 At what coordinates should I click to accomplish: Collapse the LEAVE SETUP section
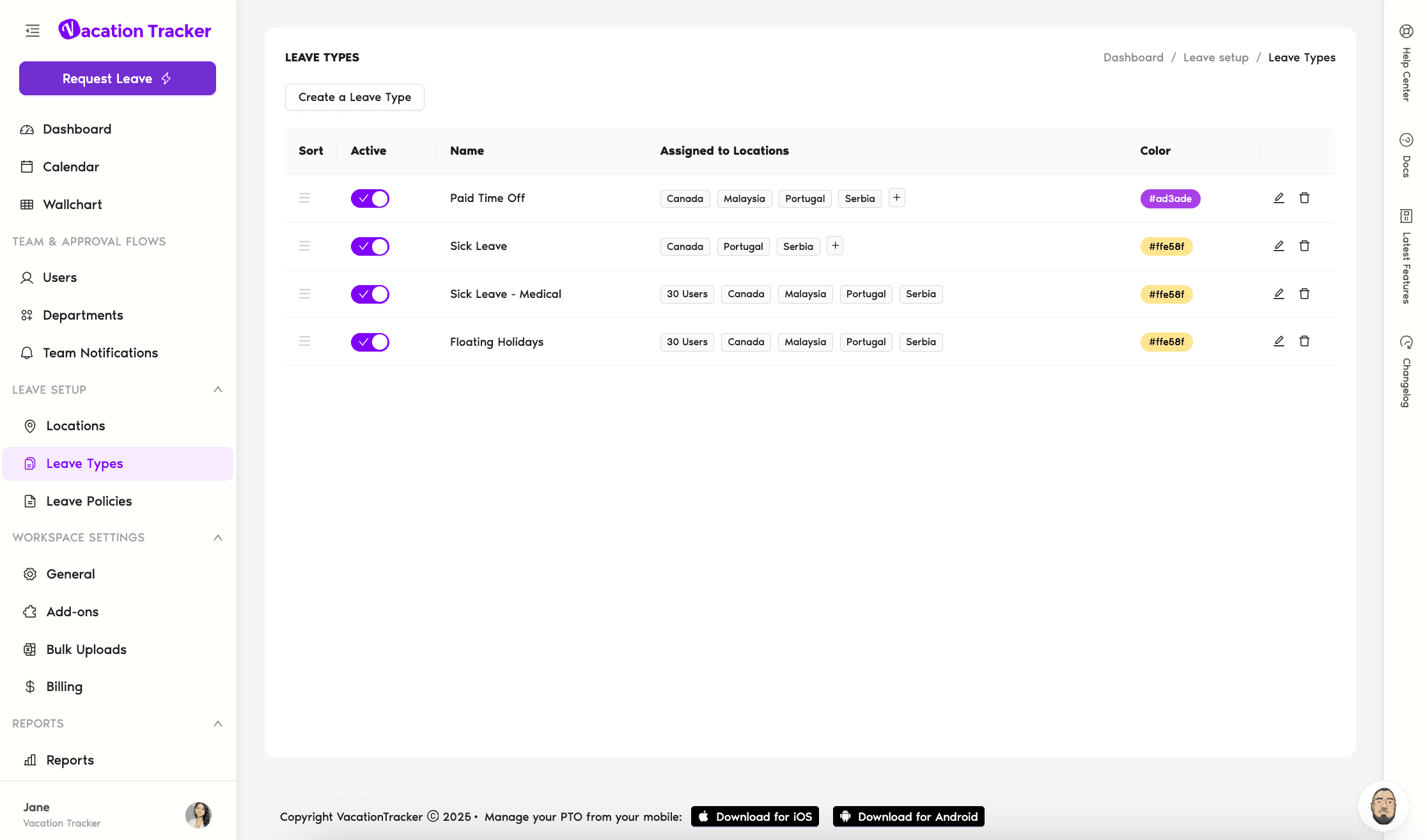(217, 389)
